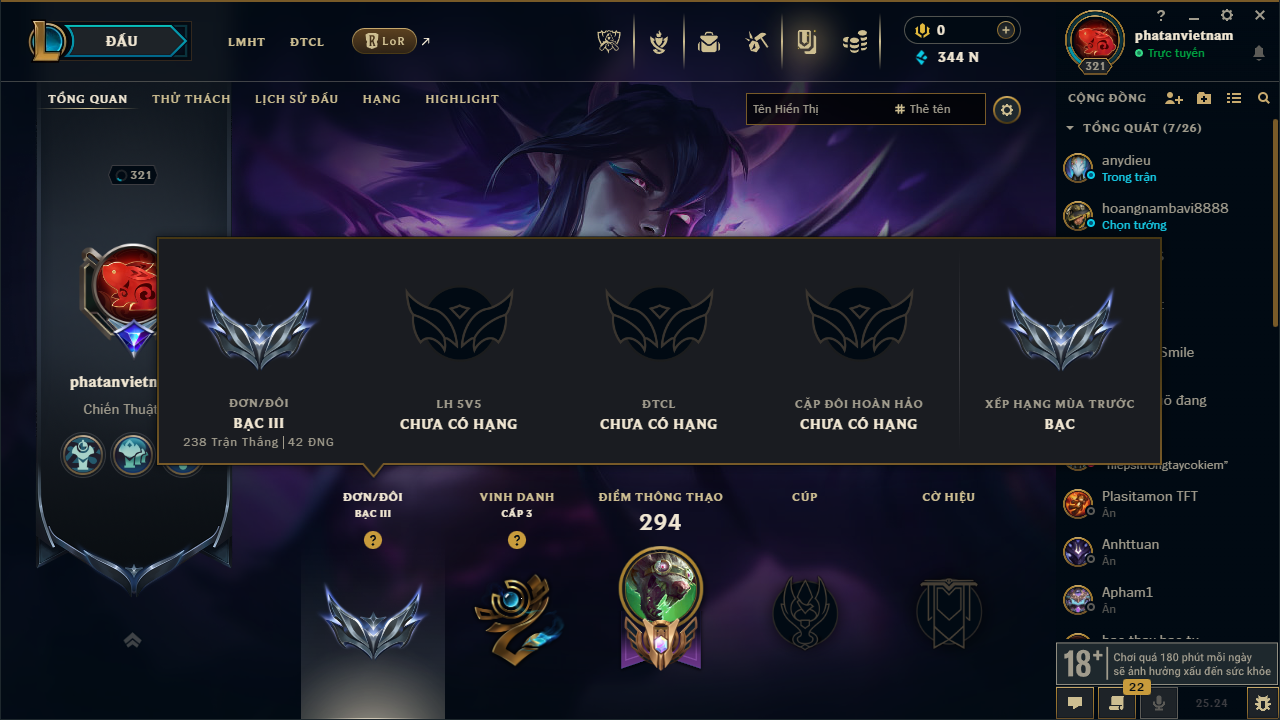Screen dimensions: 1280x720
Task: Open the Loot crafting hammer icon
Action: pyautogui.click(x=757, y=42)
